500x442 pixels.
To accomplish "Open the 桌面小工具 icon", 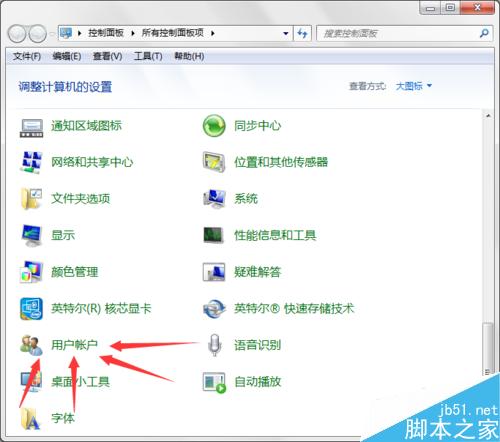I will point(31,382).
